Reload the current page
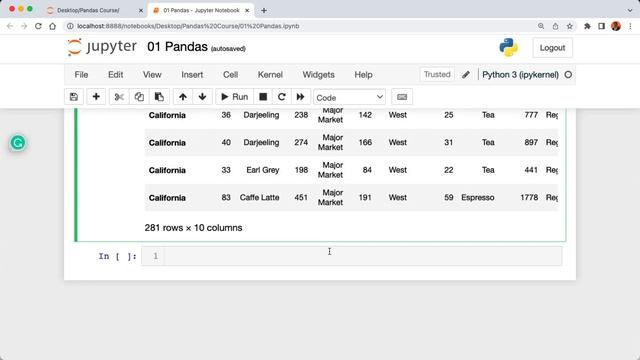The height and width of the screenshot is (360, 640). click(x=38, y=26)
